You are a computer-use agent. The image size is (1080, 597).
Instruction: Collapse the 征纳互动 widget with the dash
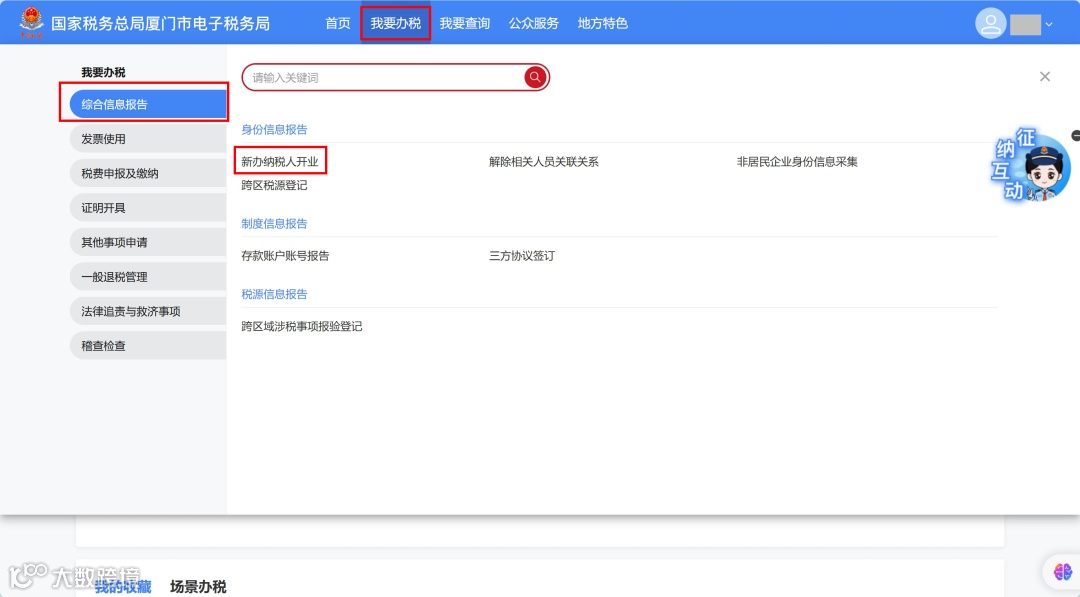[x=1075, y=135]
